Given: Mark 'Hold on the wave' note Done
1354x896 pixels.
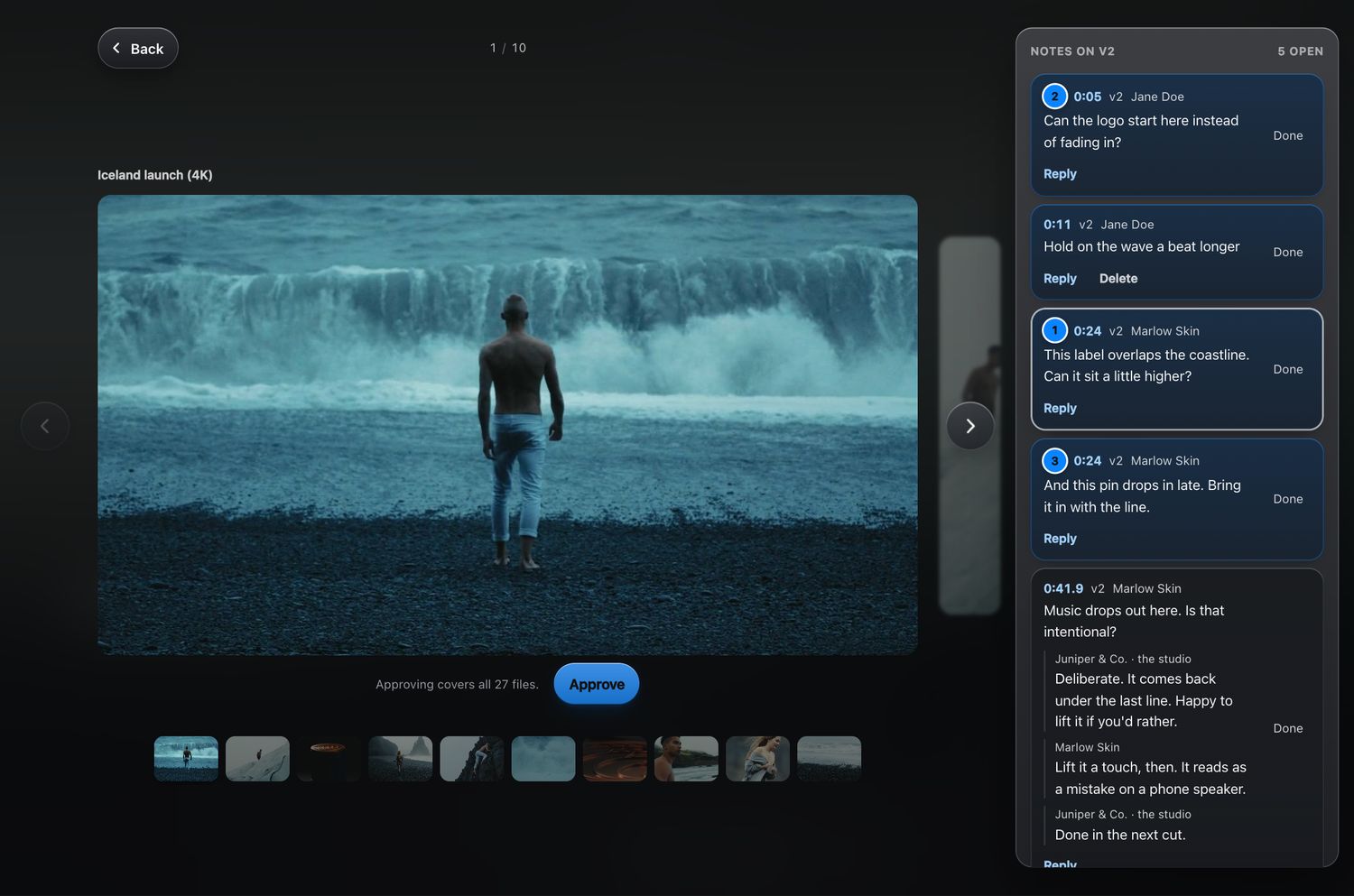Looking at the screenshot, I should click(1288, 252).
